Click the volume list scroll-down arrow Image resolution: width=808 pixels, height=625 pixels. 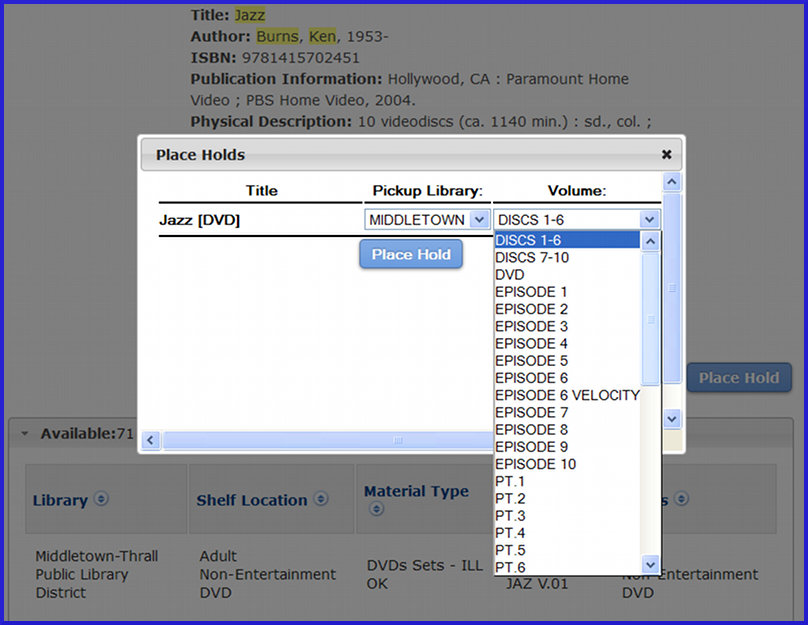coord(650,564)
